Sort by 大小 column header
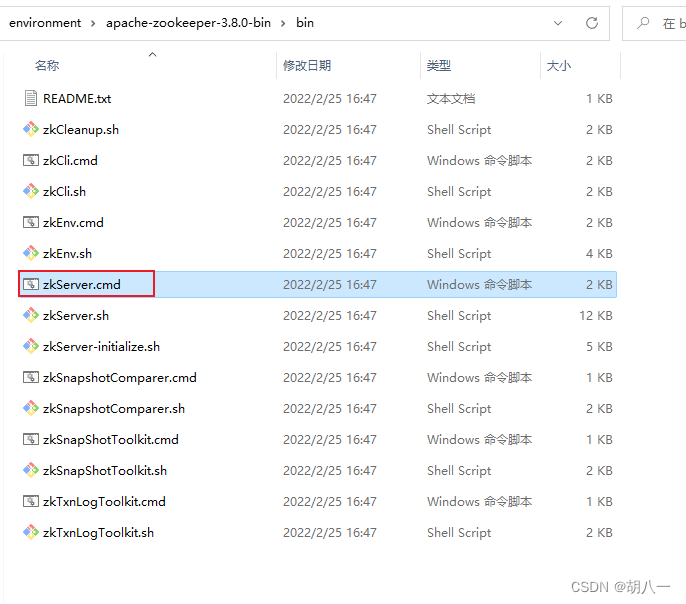 559,66
